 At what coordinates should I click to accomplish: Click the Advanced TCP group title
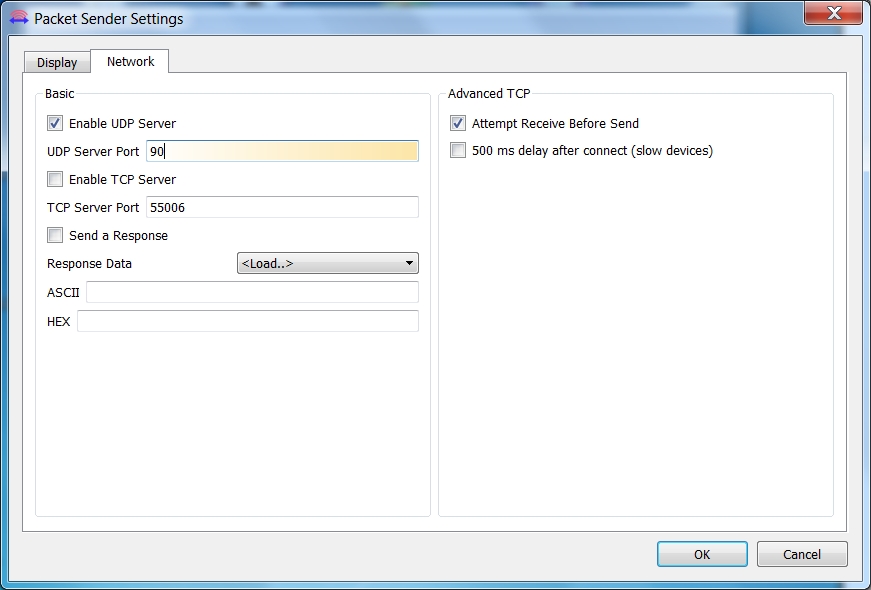489,93
